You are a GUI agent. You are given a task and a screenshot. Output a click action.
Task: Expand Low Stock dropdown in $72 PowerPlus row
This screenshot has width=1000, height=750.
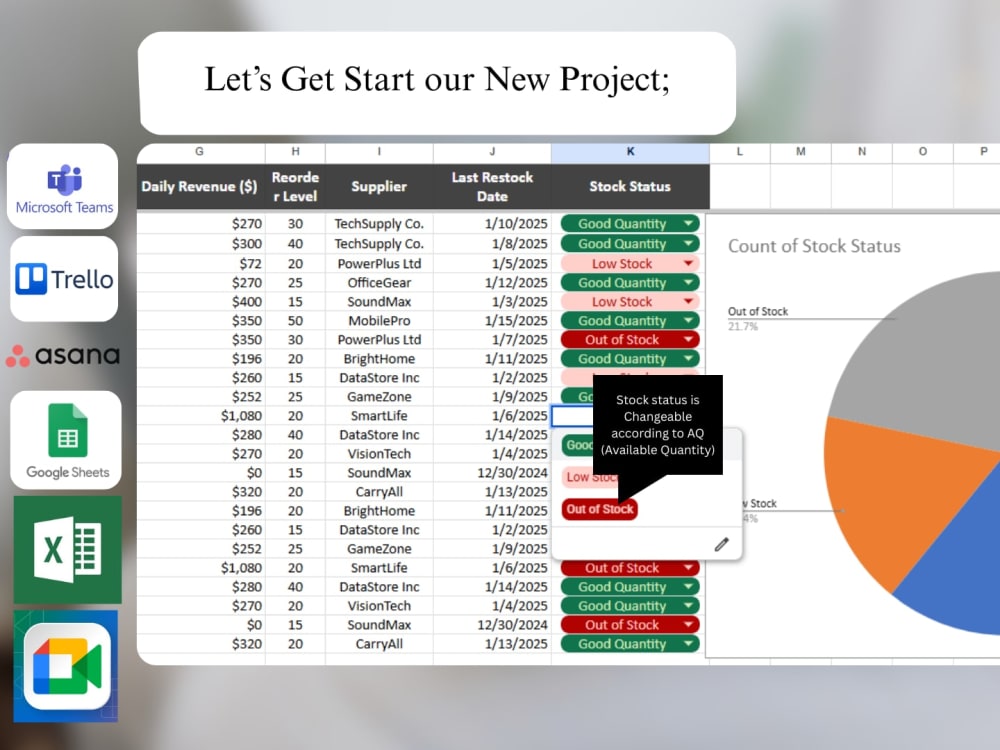tap(688, 263)
